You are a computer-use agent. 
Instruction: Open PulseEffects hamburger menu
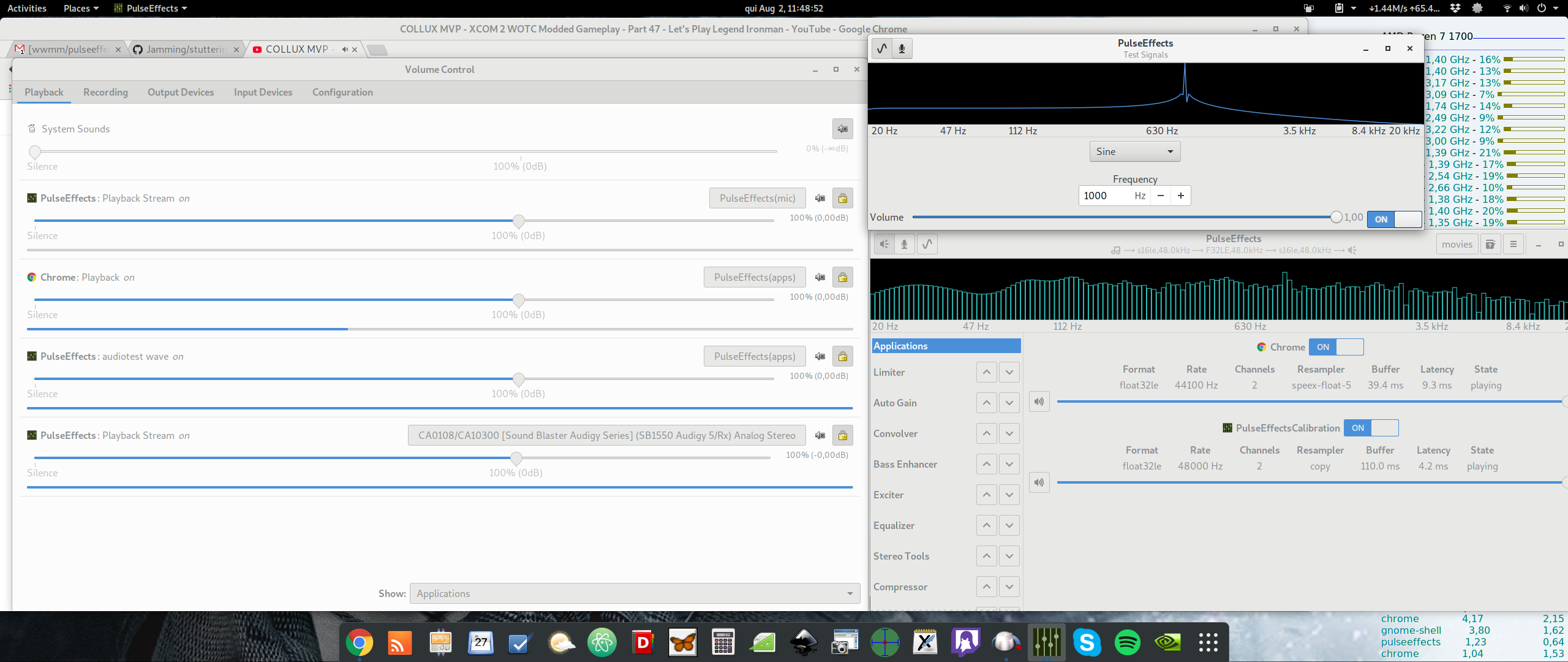coord(1513,244)
